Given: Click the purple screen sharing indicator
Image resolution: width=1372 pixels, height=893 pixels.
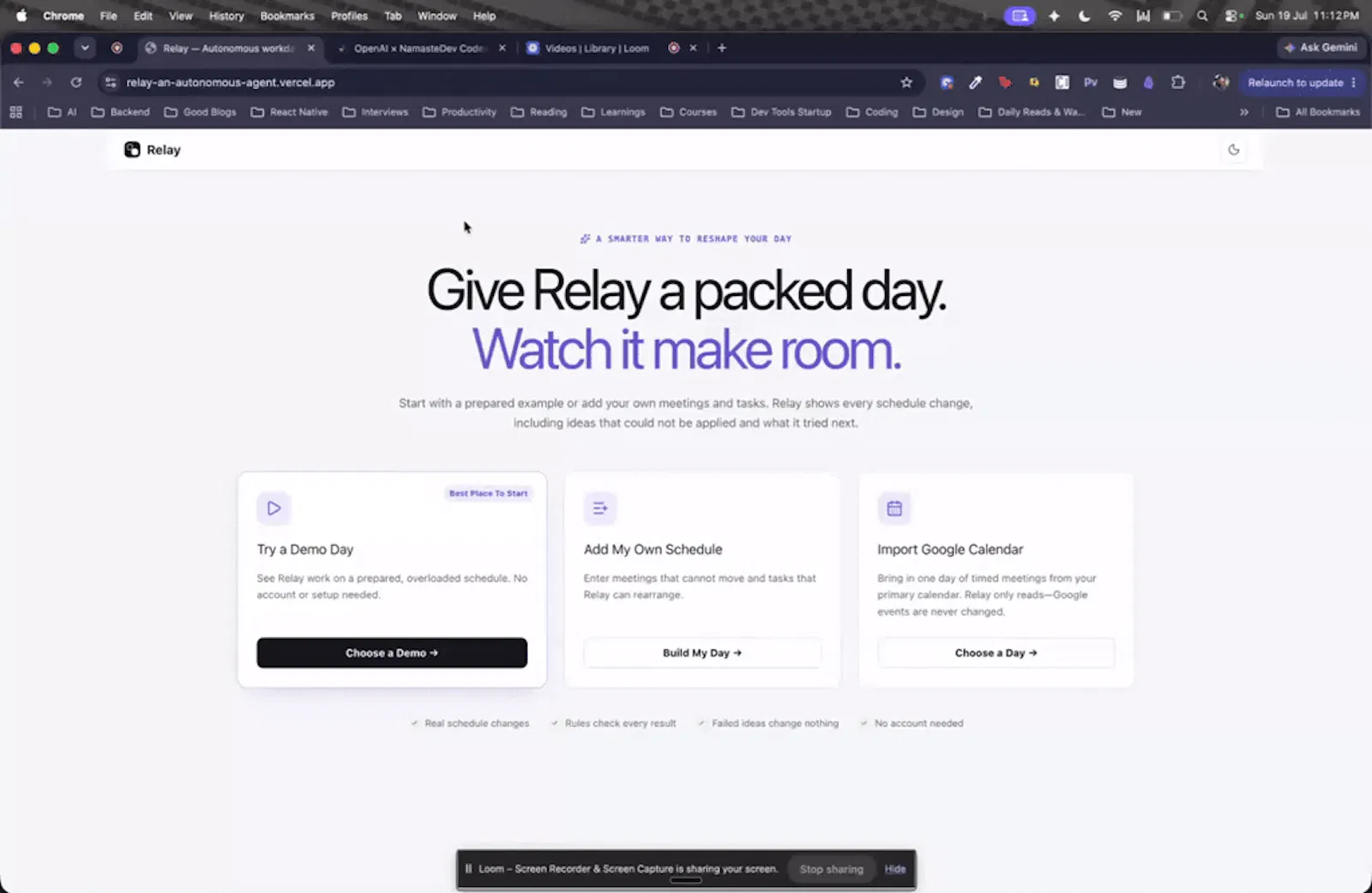Looking at the screenshot, I should (x=1020, y=15).
